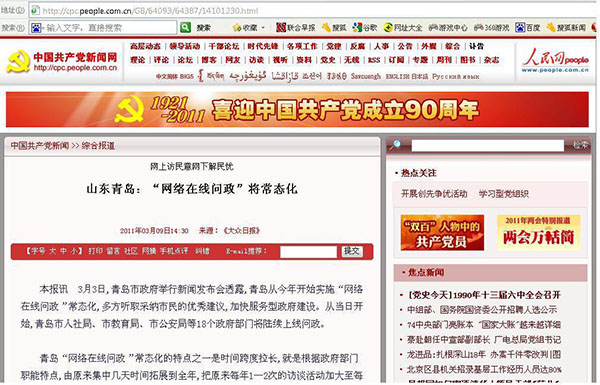The width and height of the screenshot is (600, 385).
Task: Set font size to 中
Action: pyautogui.click(x=64, y=251)
